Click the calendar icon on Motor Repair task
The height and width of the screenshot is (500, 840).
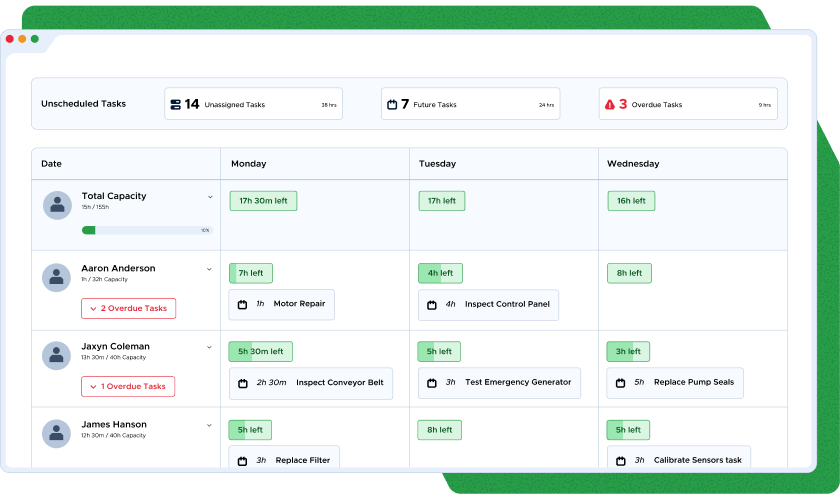click(242, 304)
